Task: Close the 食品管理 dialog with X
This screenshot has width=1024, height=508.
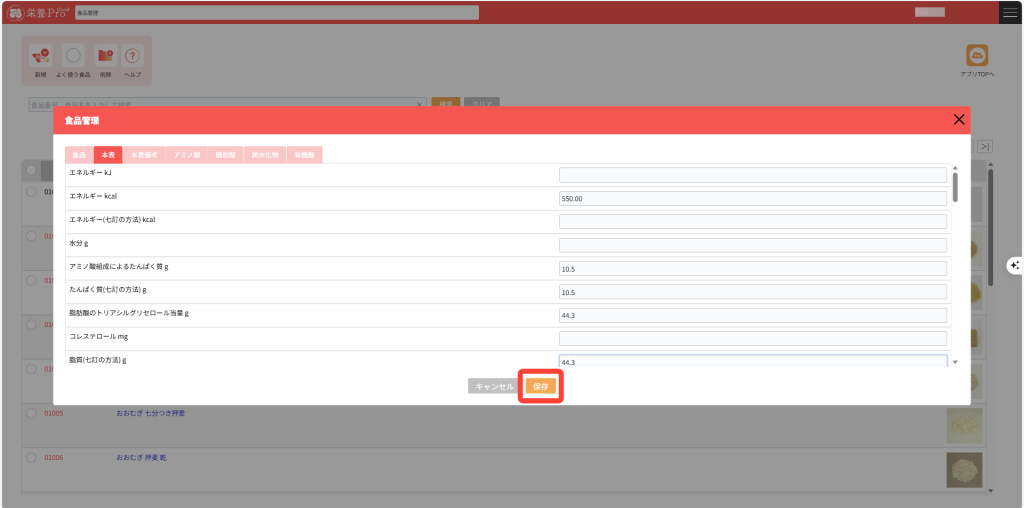Action: (959, 120)
